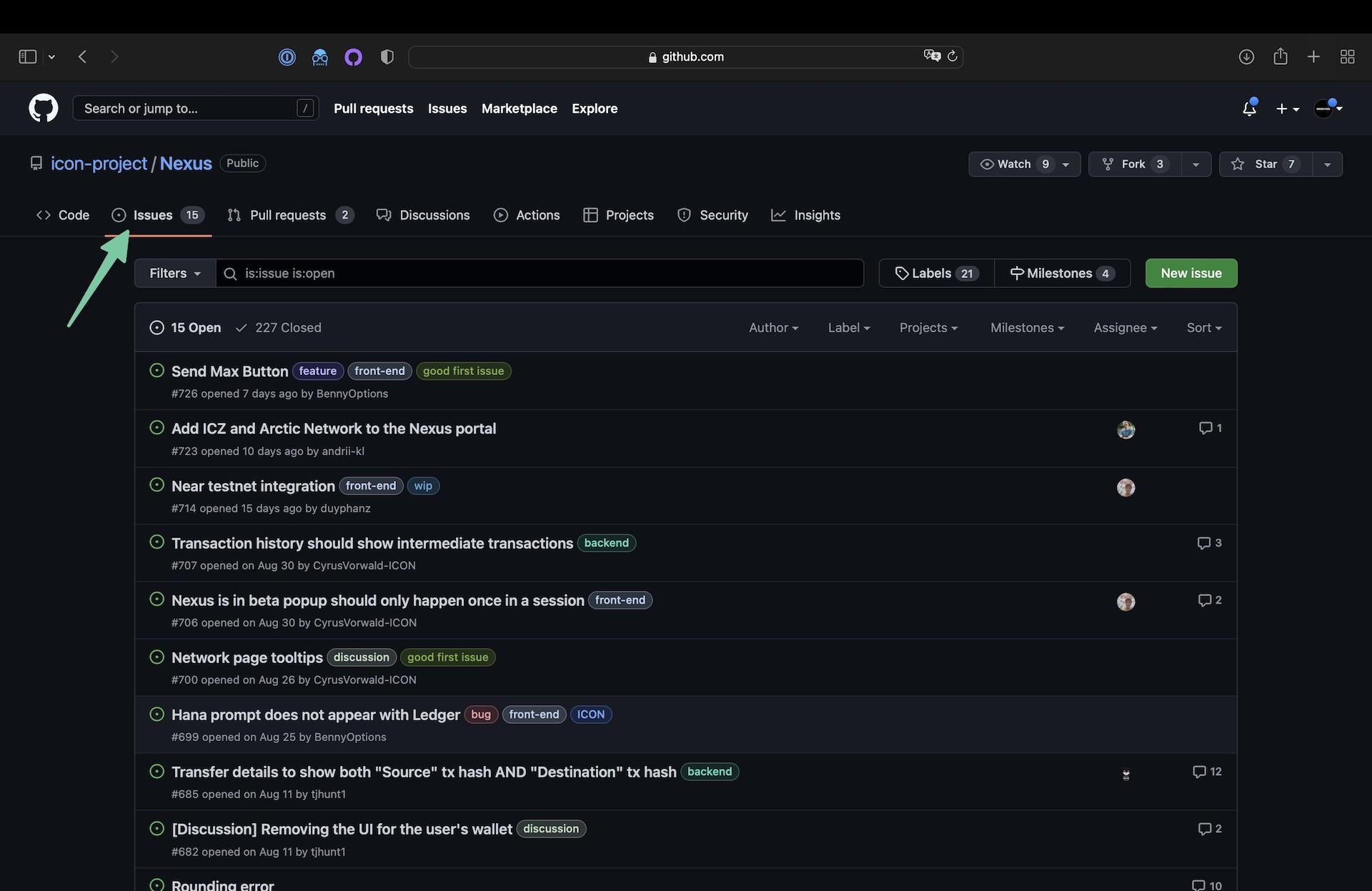
Task: Open the Milestones 4 page
Action: [1062, 273]
